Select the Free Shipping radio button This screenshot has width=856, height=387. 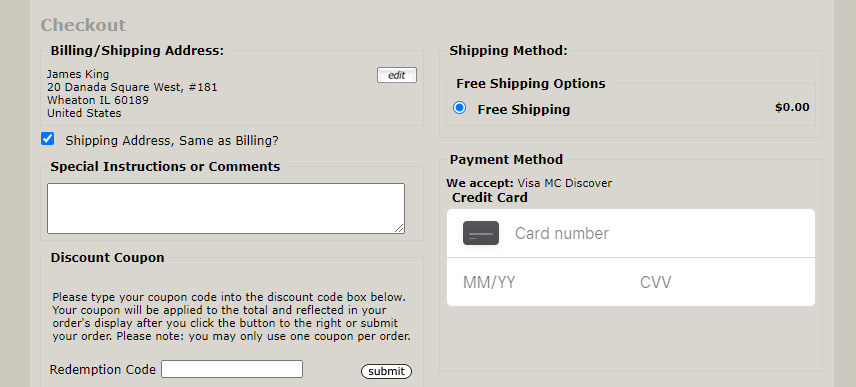point(460,108)
